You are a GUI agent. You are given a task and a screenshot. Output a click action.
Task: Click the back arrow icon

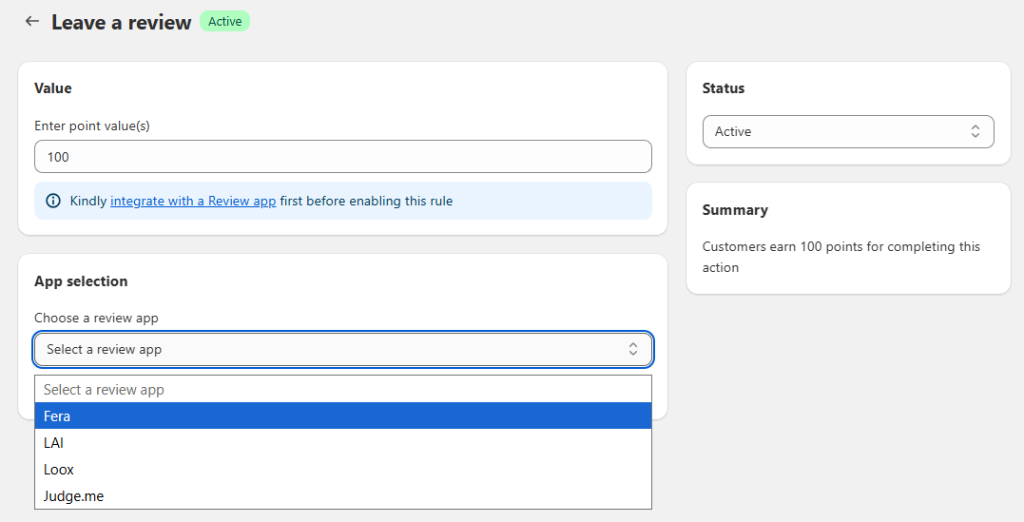click(x=32, y=21)
